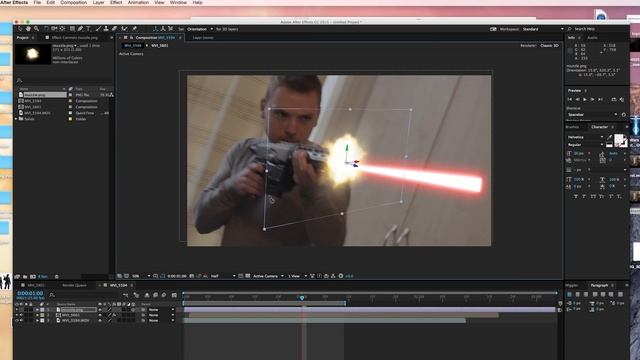Switch to the Effect Controls tab
The width and height of the screenshot is (640, 360).
pos(74,38)
